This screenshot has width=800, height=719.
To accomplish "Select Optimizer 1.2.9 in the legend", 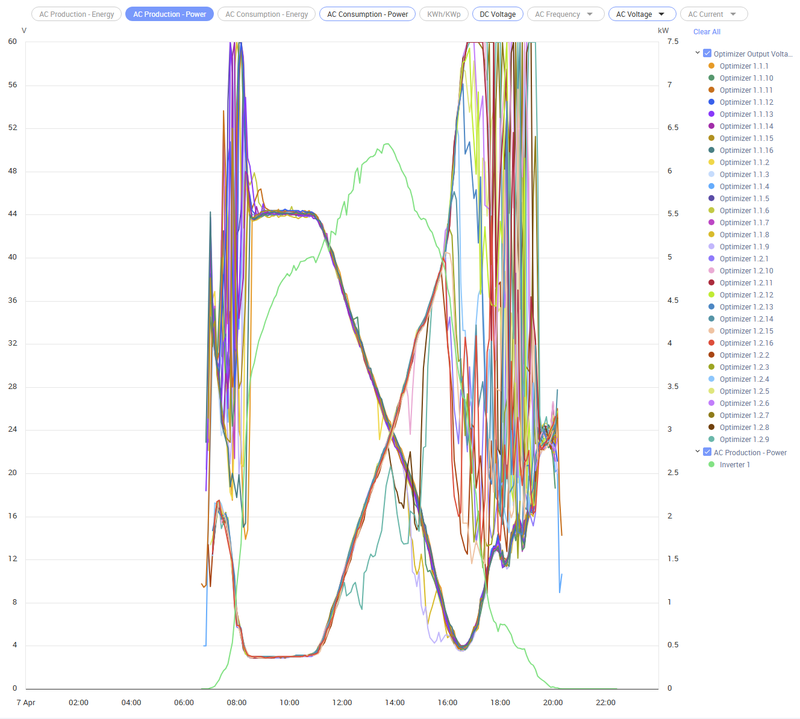I will click(744, 439).
